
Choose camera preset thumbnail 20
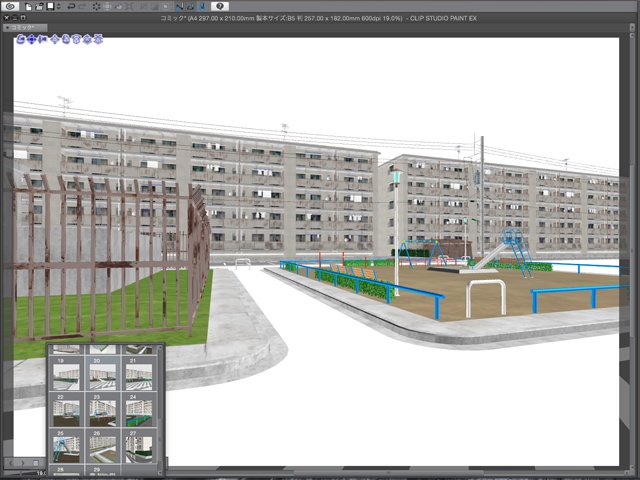(102, 377)
